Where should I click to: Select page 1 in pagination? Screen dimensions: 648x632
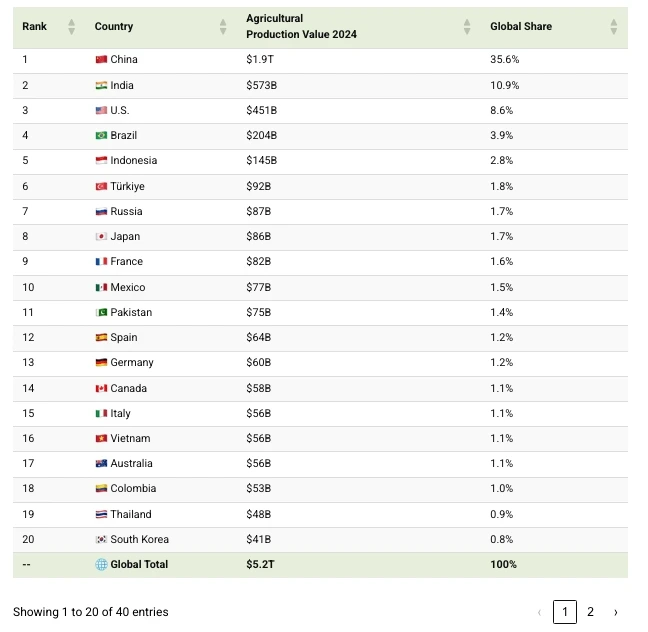tap(565, 612)
